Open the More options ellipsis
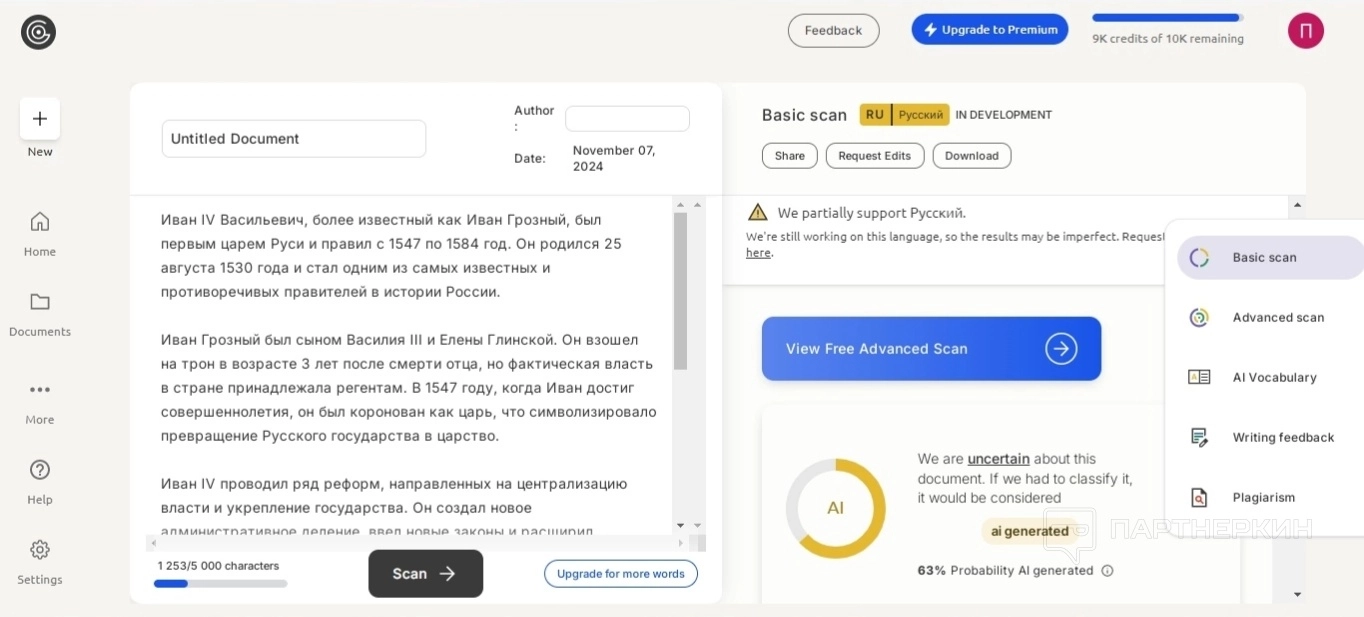This screenshot has height=617, width=1364. [40, 390]
